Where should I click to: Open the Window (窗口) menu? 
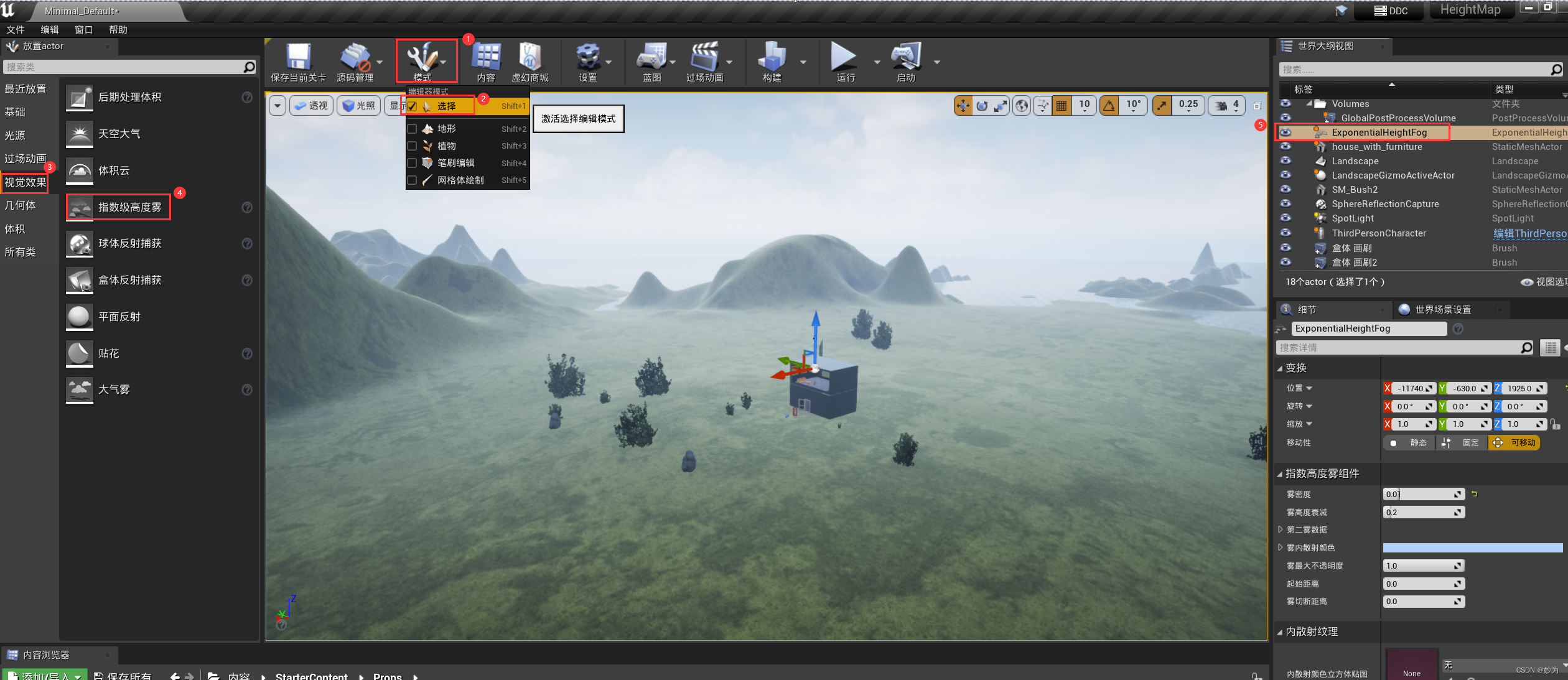(83, 30)
